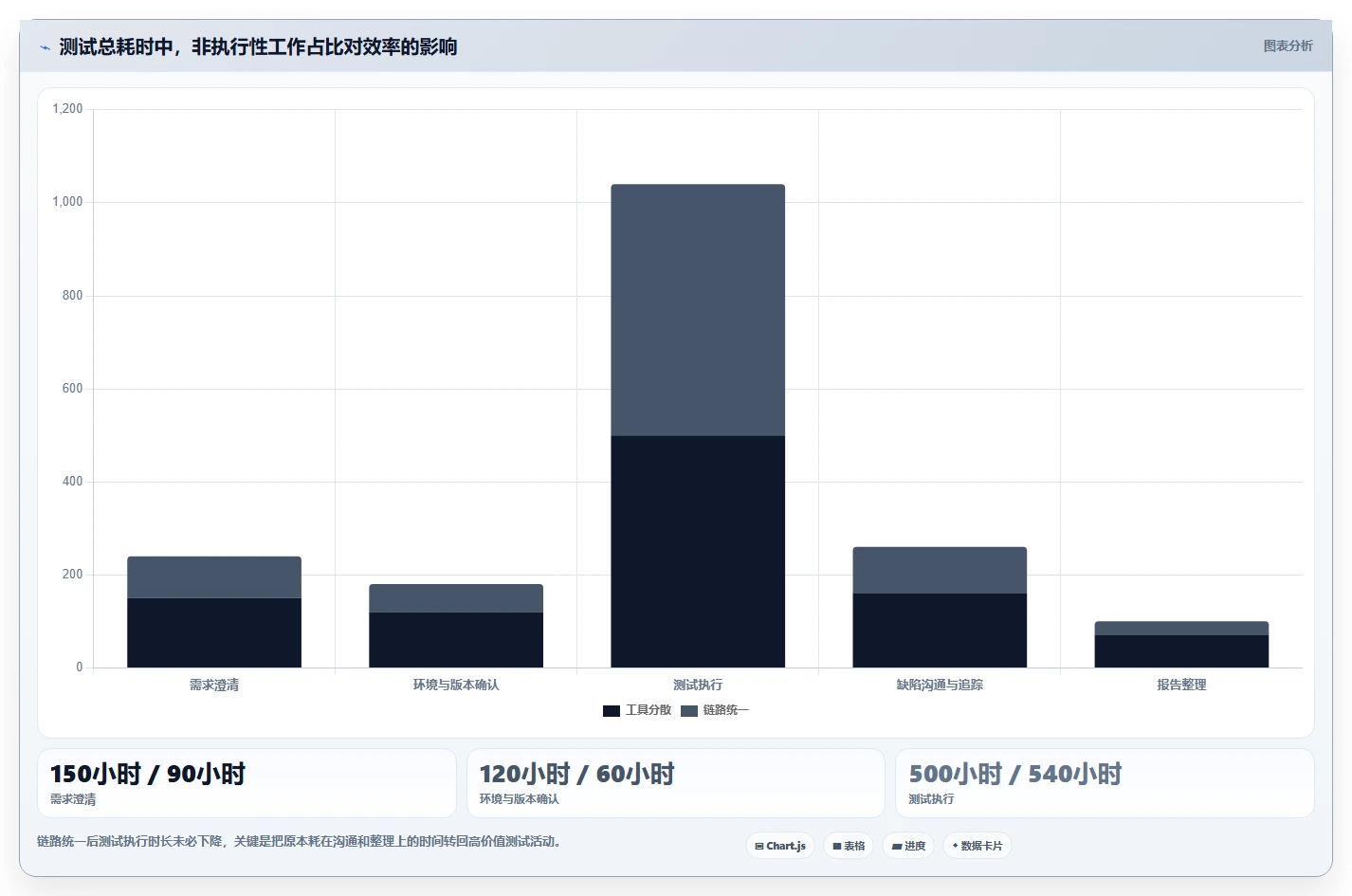This screenshot has width=1352, height=896.
Task: Click the 1,200 y-axis tick label
Action: tap(67, 109)
